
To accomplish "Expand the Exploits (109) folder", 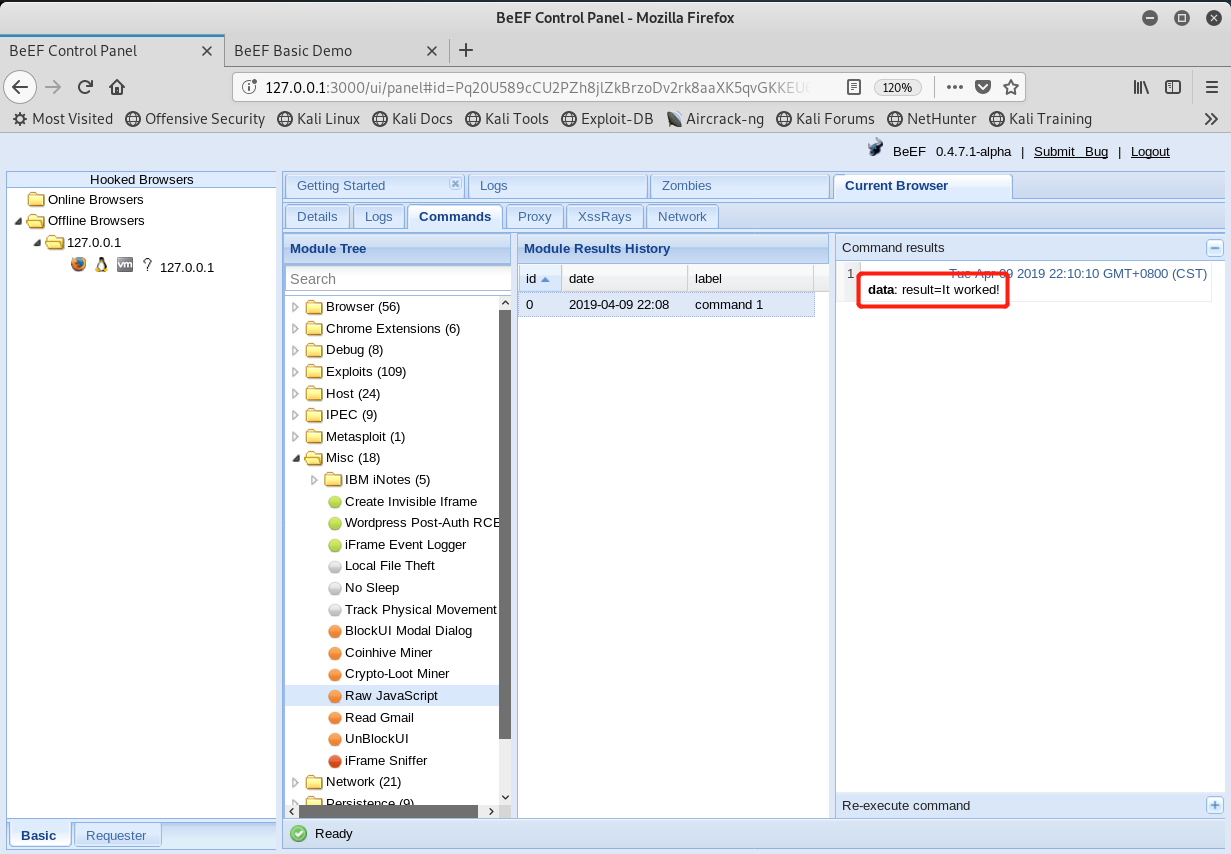I will 295,372.
